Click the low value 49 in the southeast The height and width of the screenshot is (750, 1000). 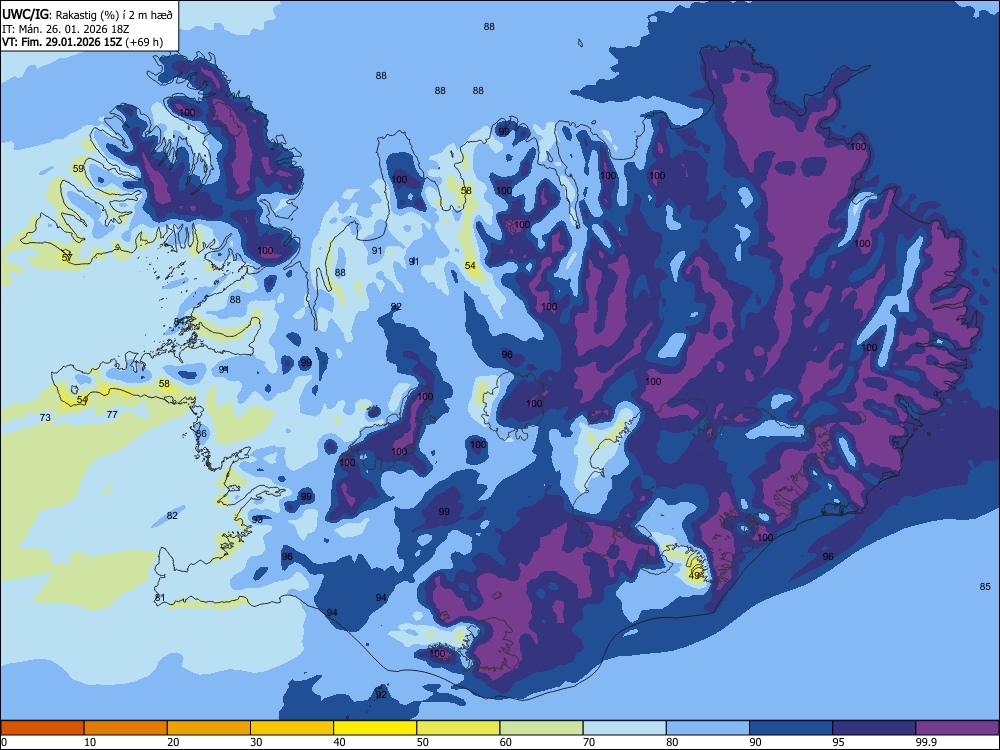click(x=696, y=576)
